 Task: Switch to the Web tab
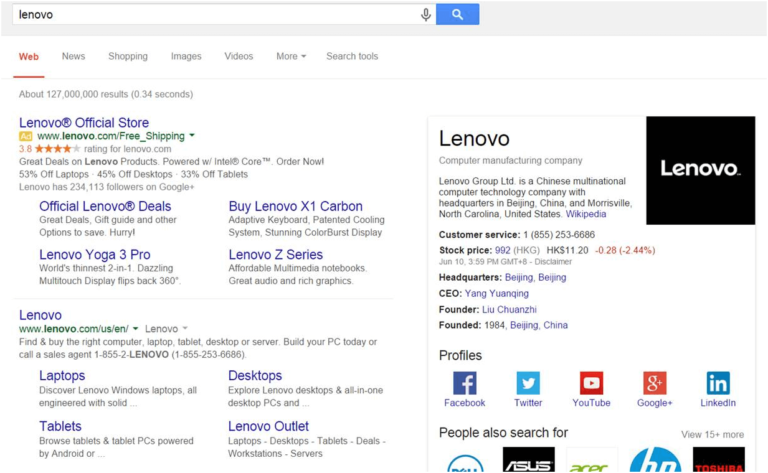(28, 57)
